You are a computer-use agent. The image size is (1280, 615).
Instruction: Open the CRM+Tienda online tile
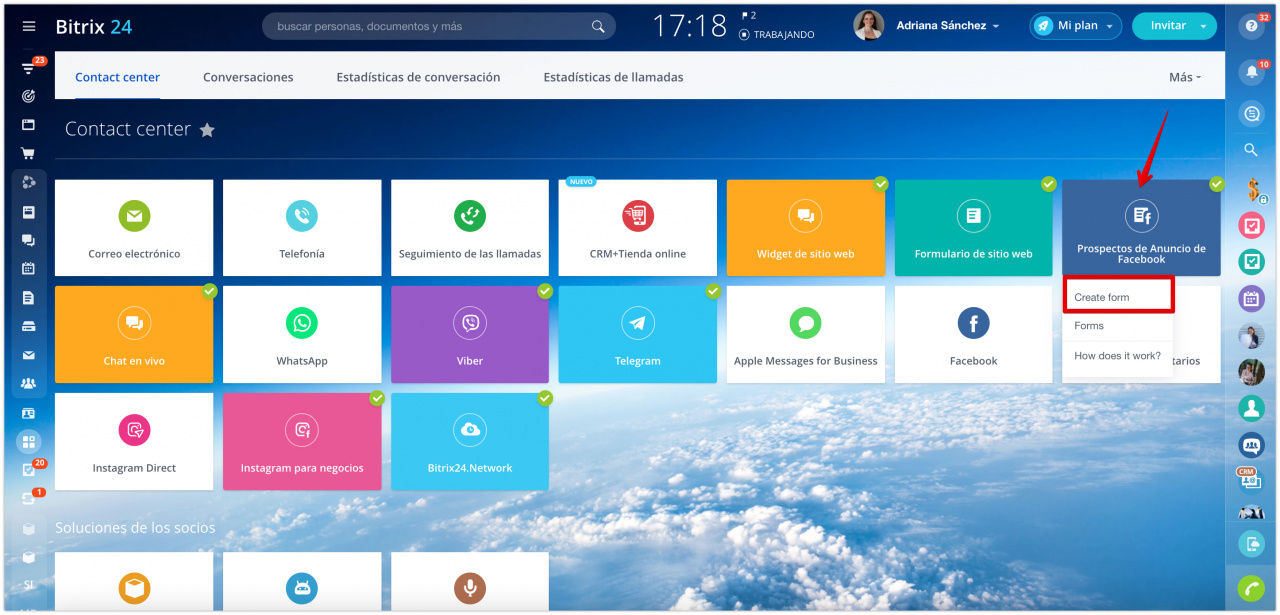(x=638, y=227)
